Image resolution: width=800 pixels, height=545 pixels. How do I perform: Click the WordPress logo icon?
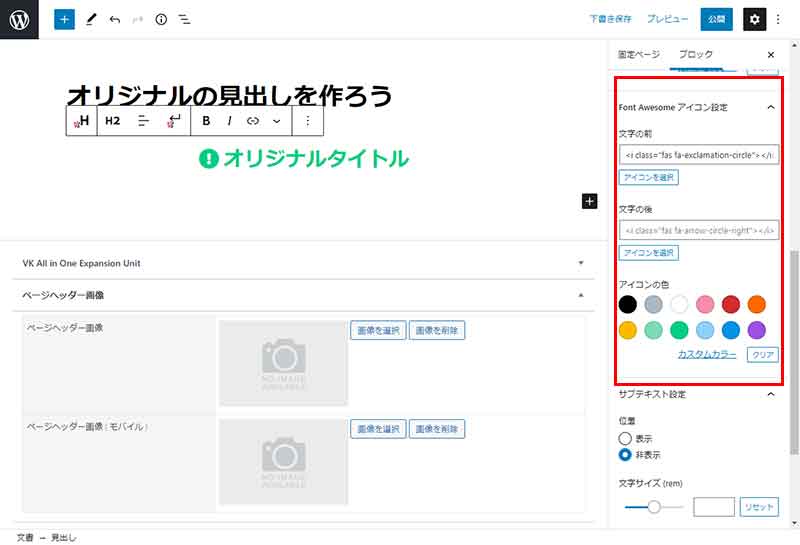[x=19, y=19]
